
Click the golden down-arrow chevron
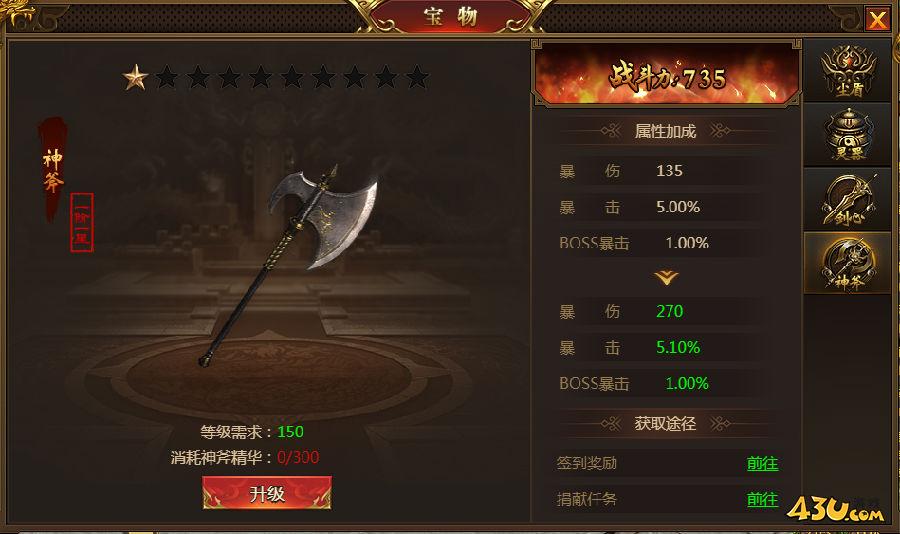666,278
